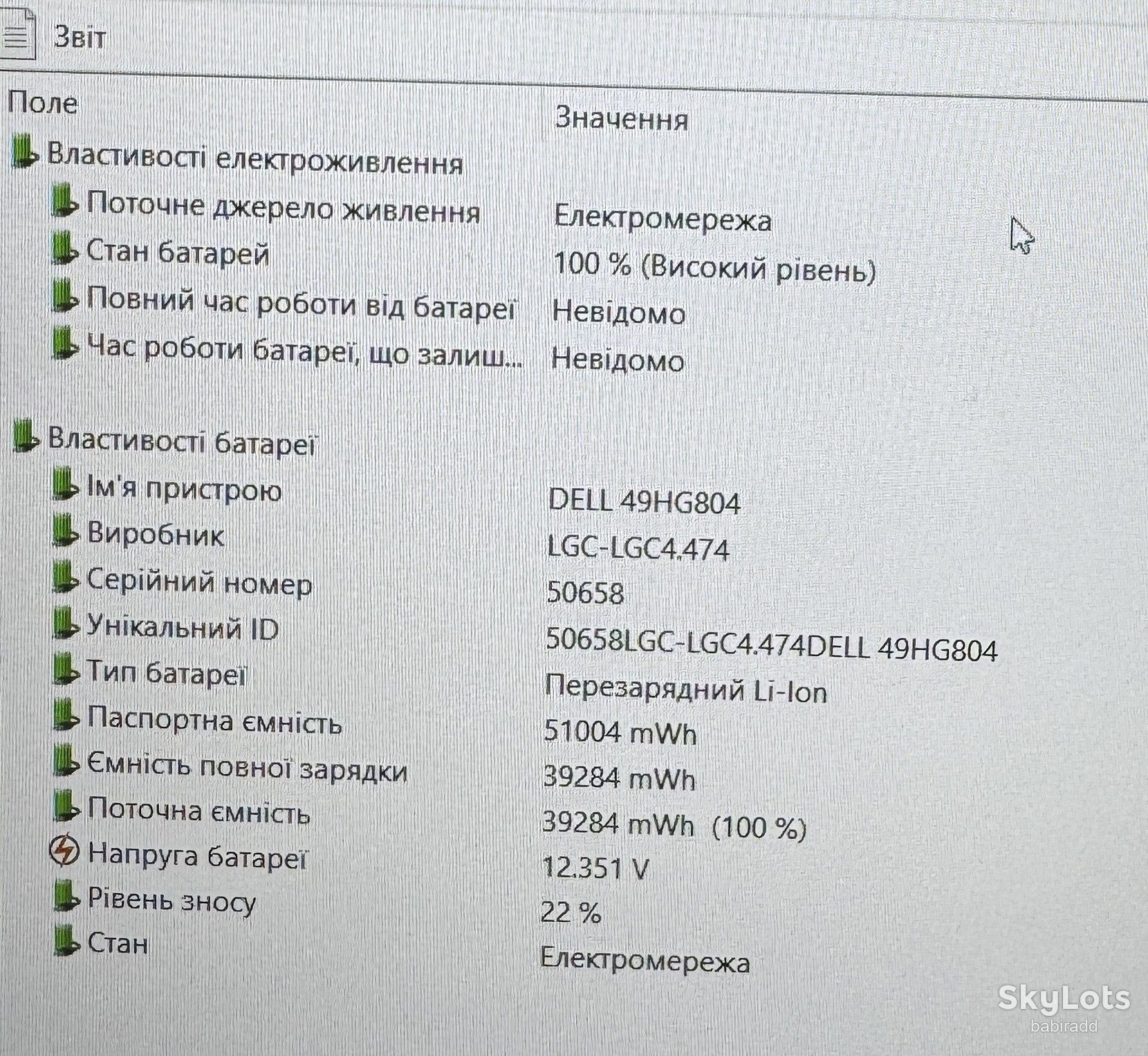Click the "Час роботи батареї, що залиш..." label
This screenshot has width=1148, height=1056.
pos(304,350)
